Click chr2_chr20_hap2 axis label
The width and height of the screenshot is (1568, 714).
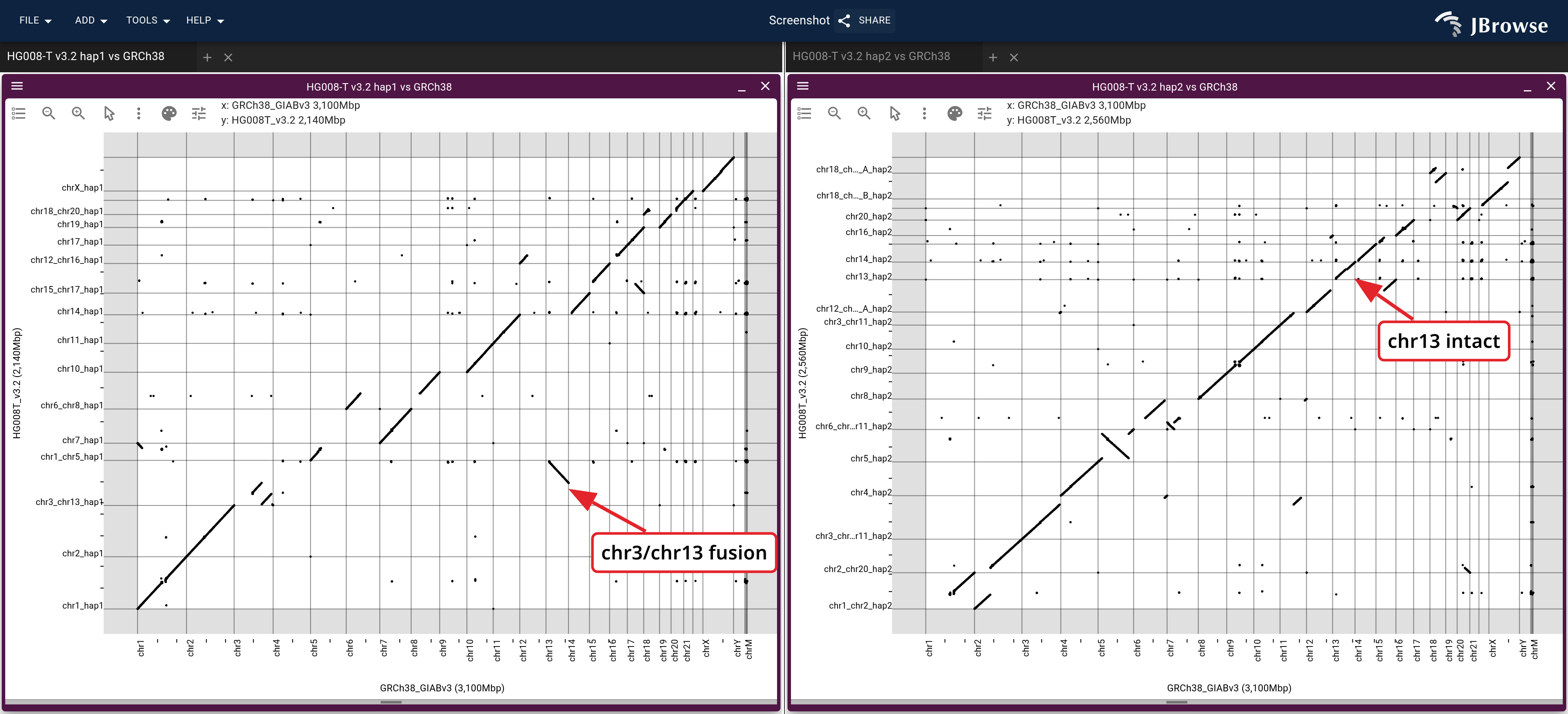858,569
